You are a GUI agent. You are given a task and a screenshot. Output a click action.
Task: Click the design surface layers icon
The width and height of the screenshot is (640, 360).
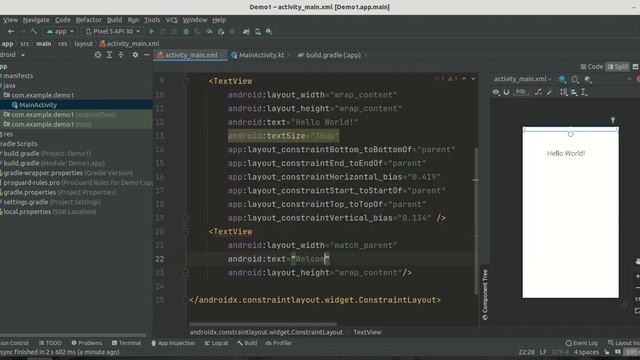click(562, 79)
